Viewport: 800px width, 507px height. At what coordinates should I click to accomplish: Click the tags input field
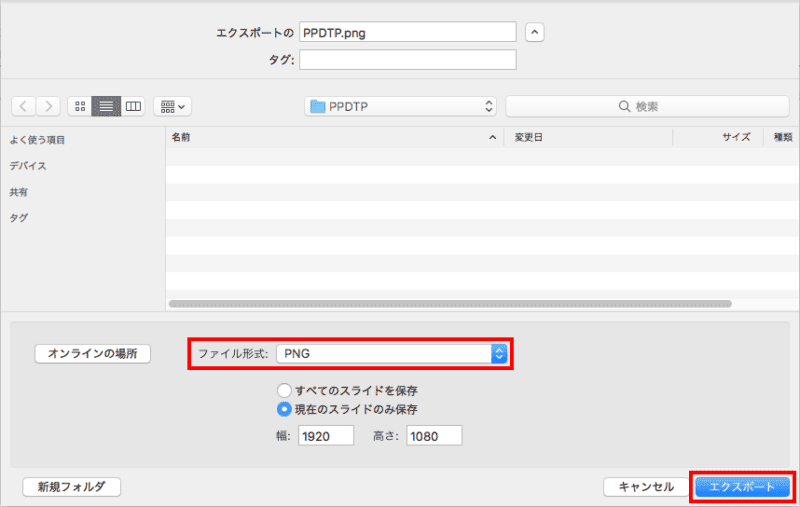pos(408,60)
